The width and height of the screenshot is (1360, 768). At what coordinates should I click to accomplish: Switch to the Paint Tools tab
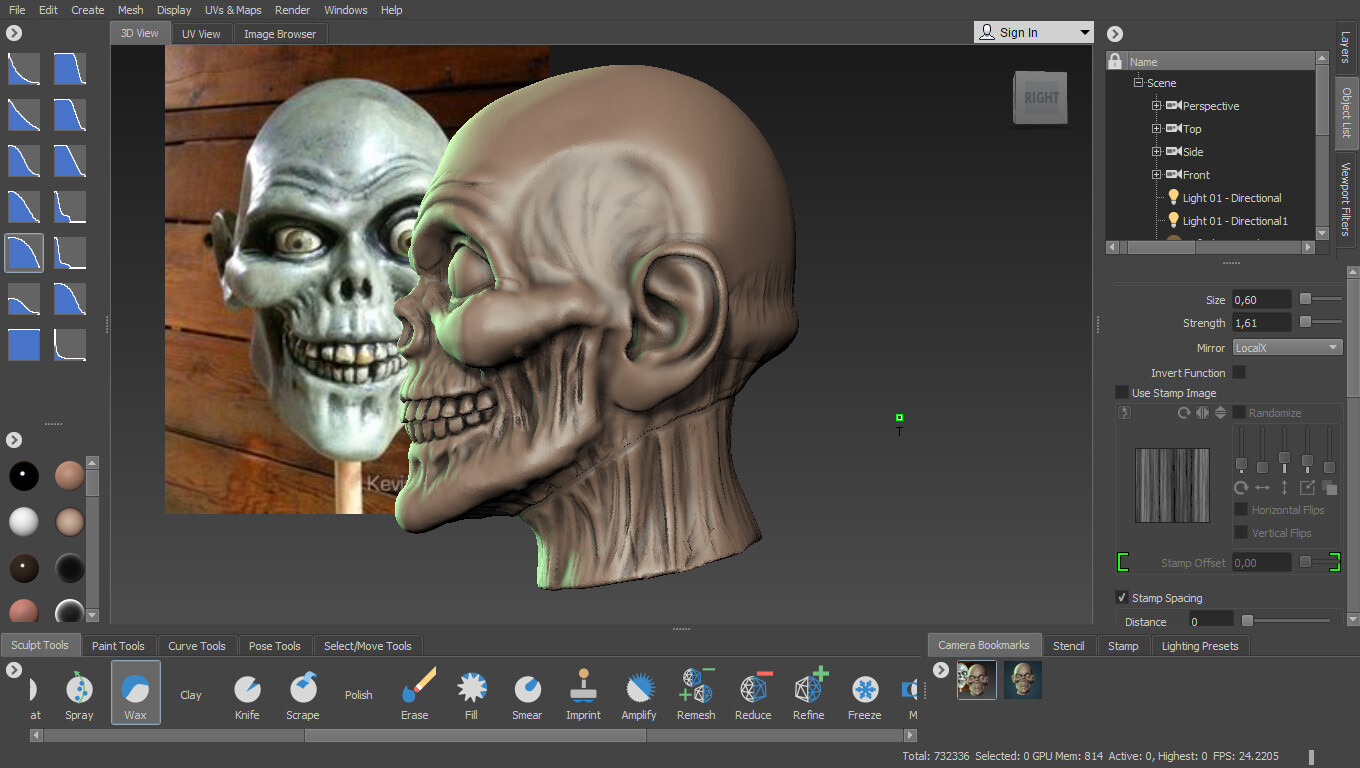click(x=118, y=646)
